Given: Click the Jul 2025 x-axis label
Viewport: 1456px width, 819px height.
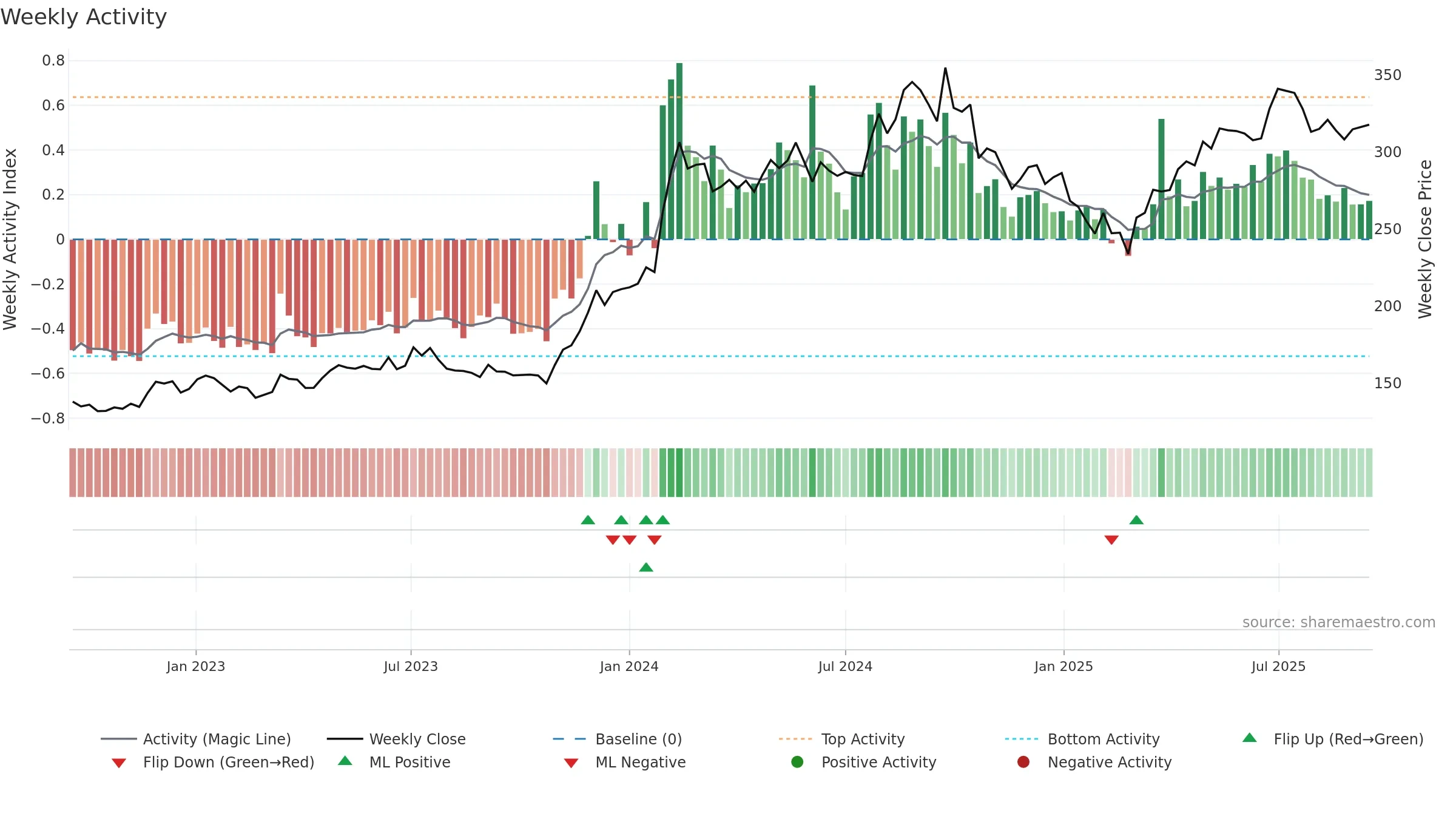Looking at the screenshot, I should [1278, 666].
